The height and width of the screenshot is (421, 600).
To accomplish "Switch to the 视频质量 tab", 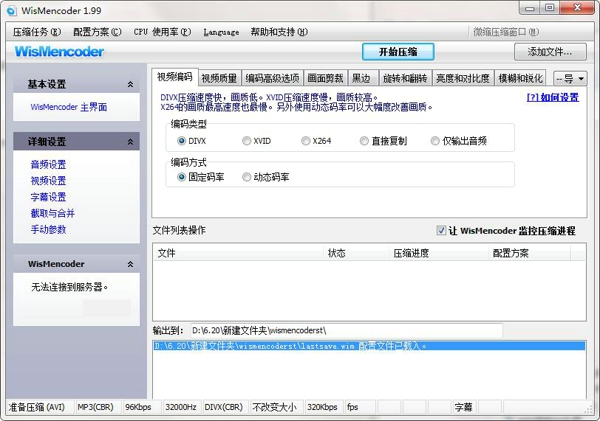I will (220, 78).
